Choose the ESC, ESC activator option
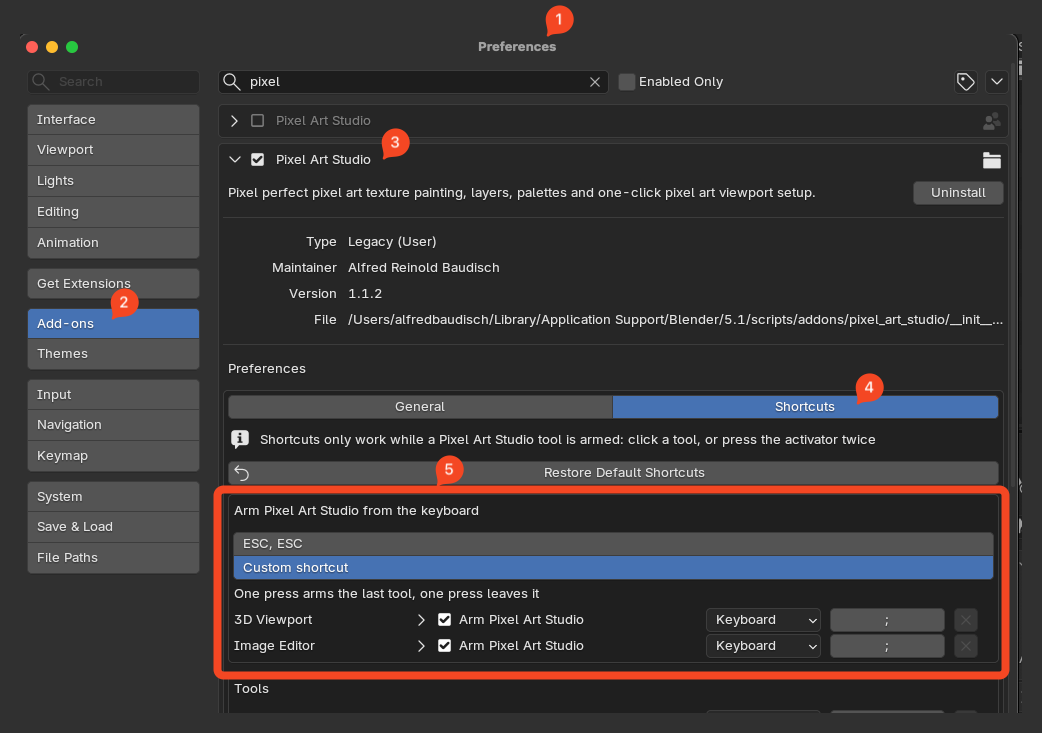The height and width of the screenshot is (733, 1042). (x=613, y=544)
